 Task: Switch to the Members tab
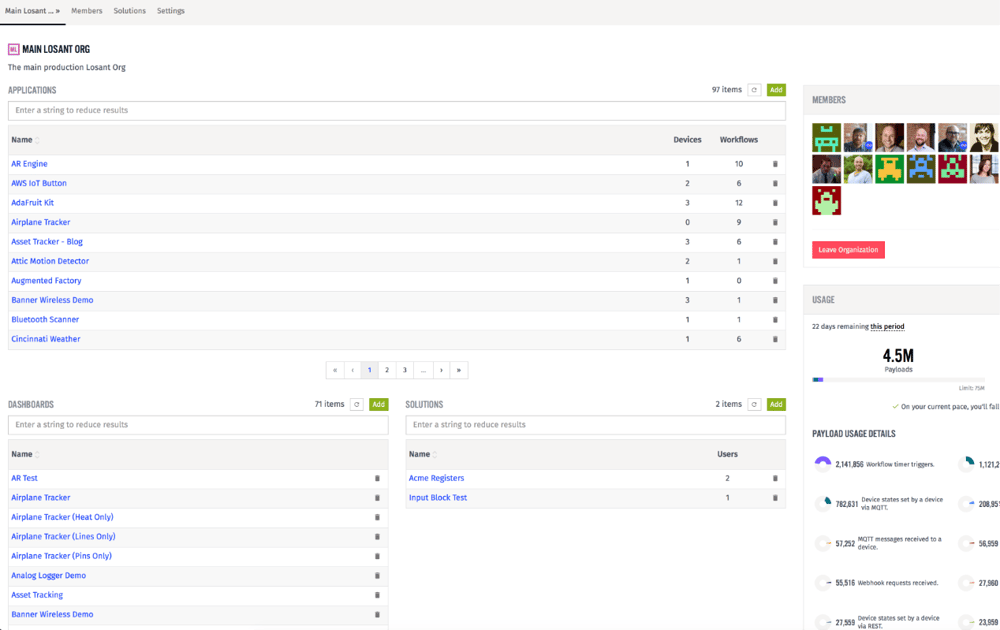click(87, 11)
